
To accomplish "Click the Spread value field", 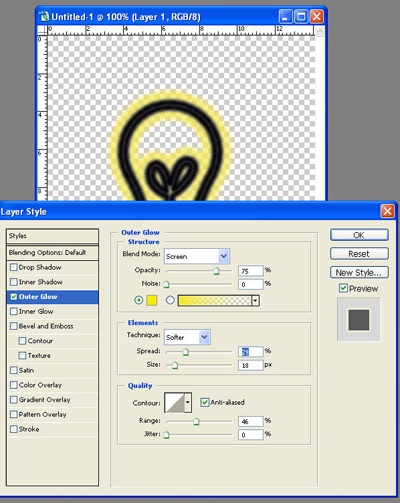I will (251, 352).
